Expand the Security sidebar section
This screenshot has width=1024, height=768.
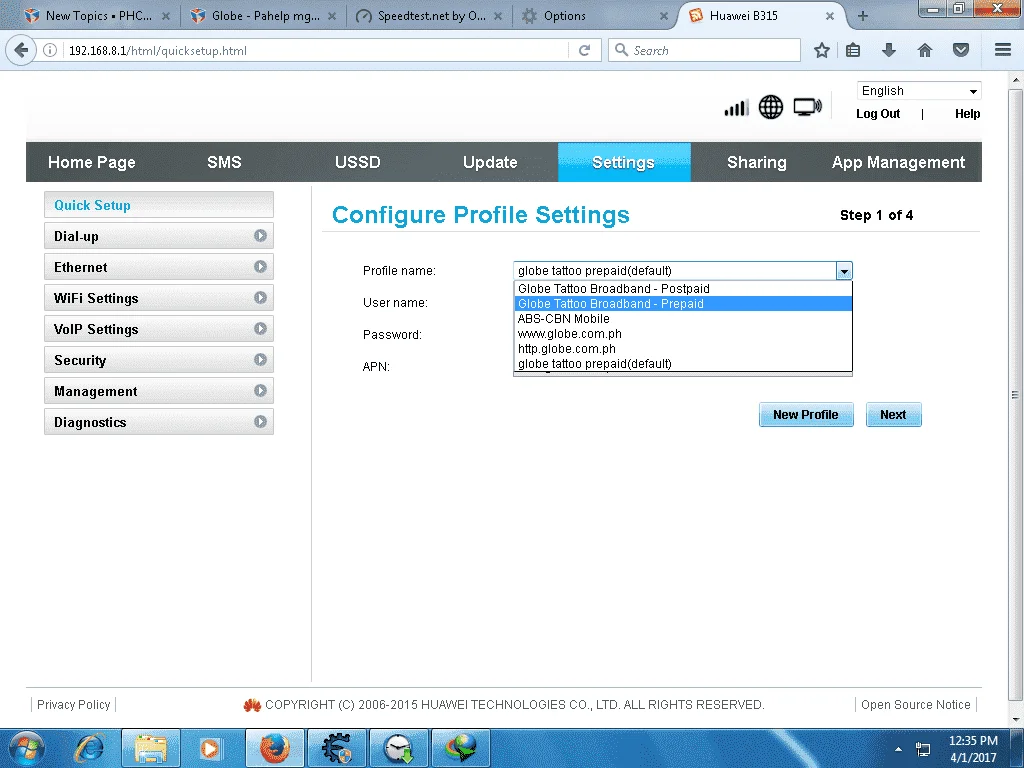(x=159, y=360)
